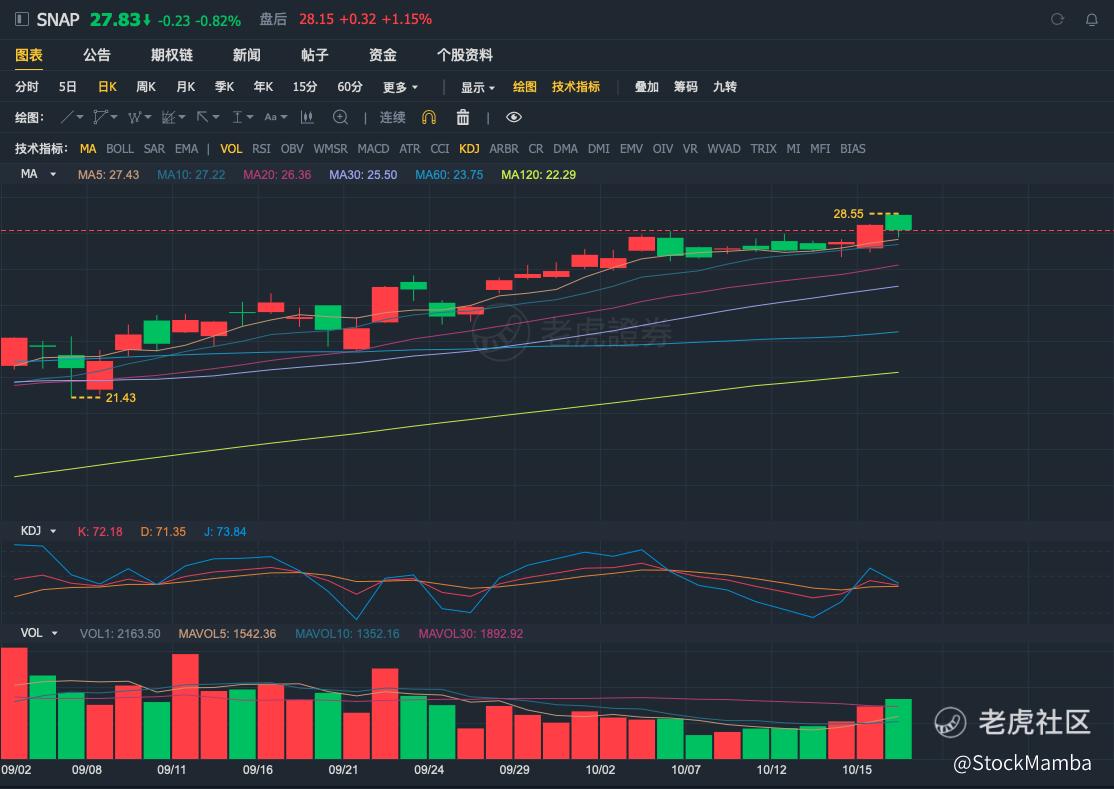Open the 图表 chart tab
The width and height of the screenshot is (1114, 789).
[29, 55]
